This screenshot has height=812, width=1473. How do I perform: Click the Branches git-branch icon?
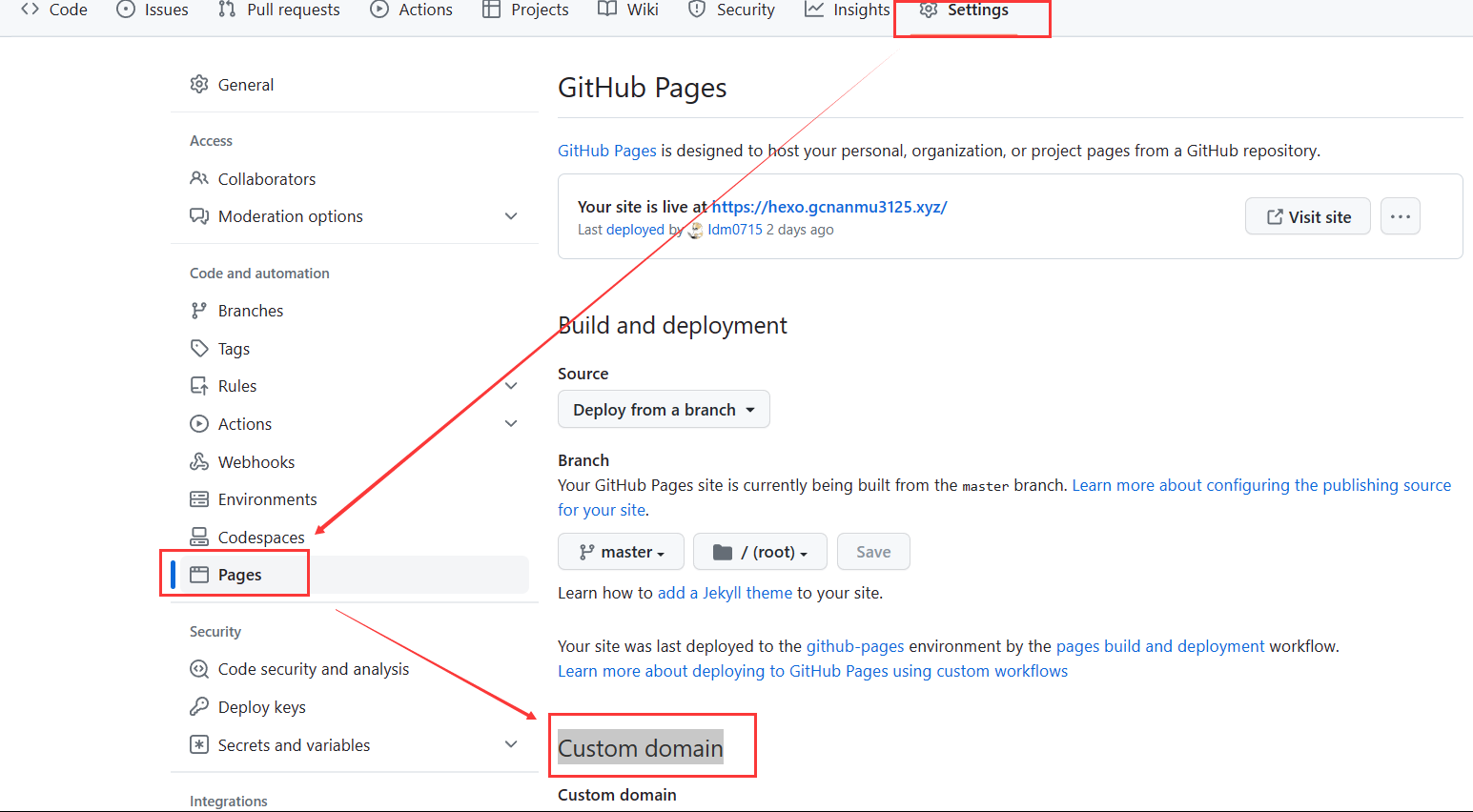pos(199,311)
